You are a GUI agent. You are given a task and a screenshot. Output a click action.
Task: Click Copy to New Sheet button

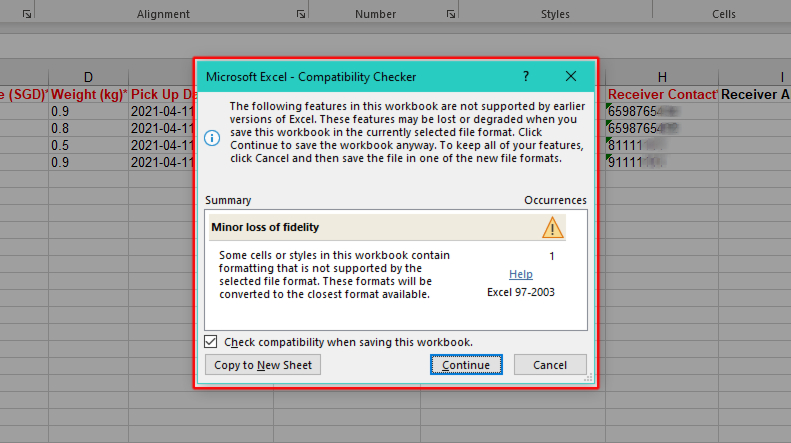point(263,365)
